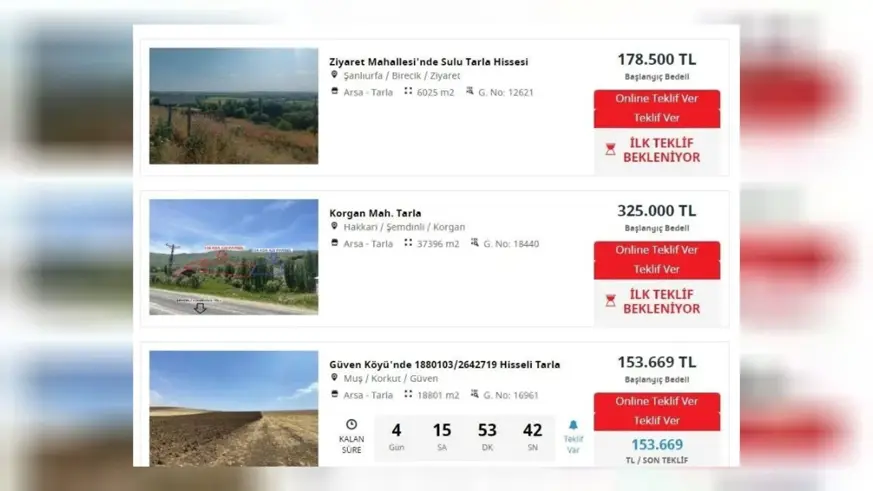Click Online Teklif Ver for Ziyaret listing
Viewport: 873px width, 491px height.
pos(656,99)
